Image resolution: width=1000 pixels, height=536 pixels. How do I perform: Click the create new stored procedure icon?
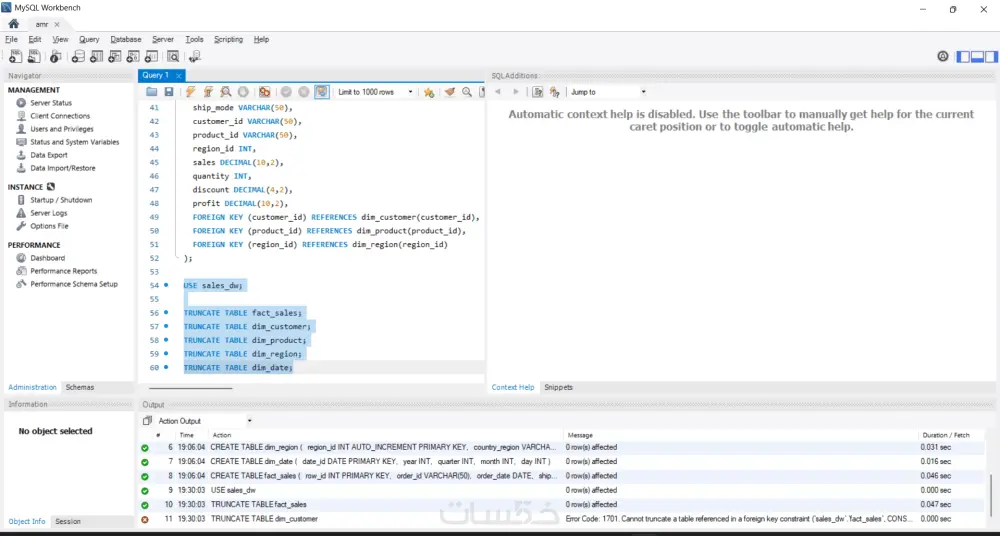133,57
